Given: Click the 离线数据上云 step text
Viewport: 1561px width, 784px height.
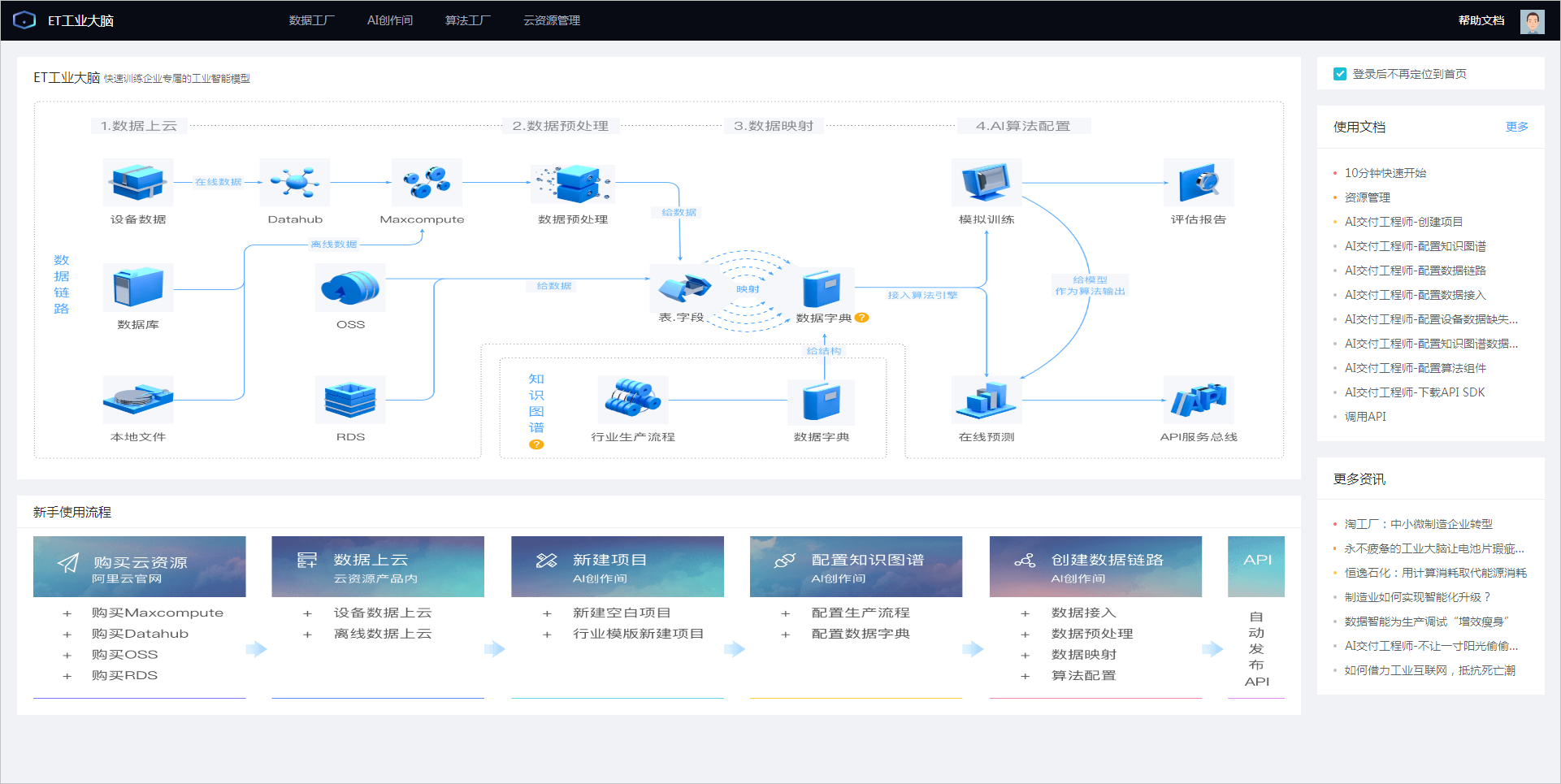Looking at the screenshot, I should pos(383,634).
